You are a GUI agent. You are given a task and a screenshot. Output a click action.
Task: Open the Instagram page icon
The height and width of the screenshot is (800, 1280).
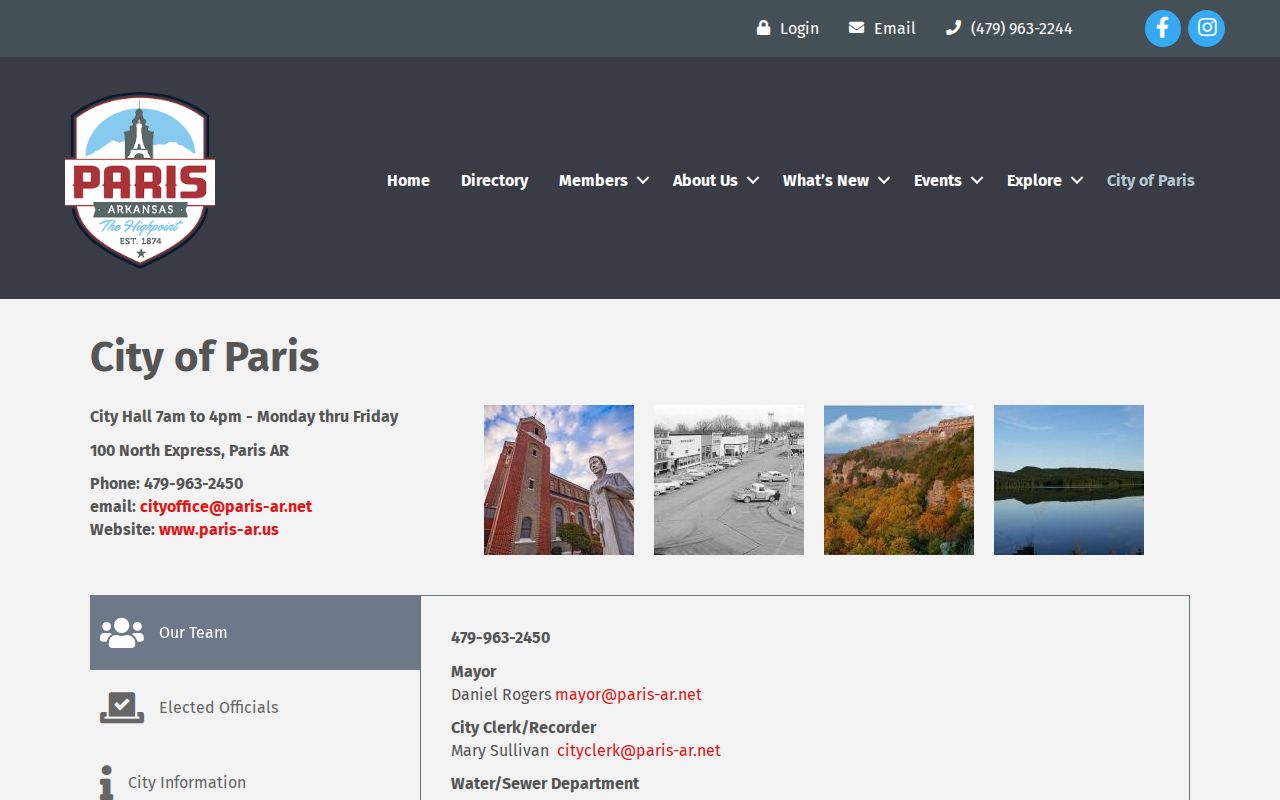[x=1206, y=28]
